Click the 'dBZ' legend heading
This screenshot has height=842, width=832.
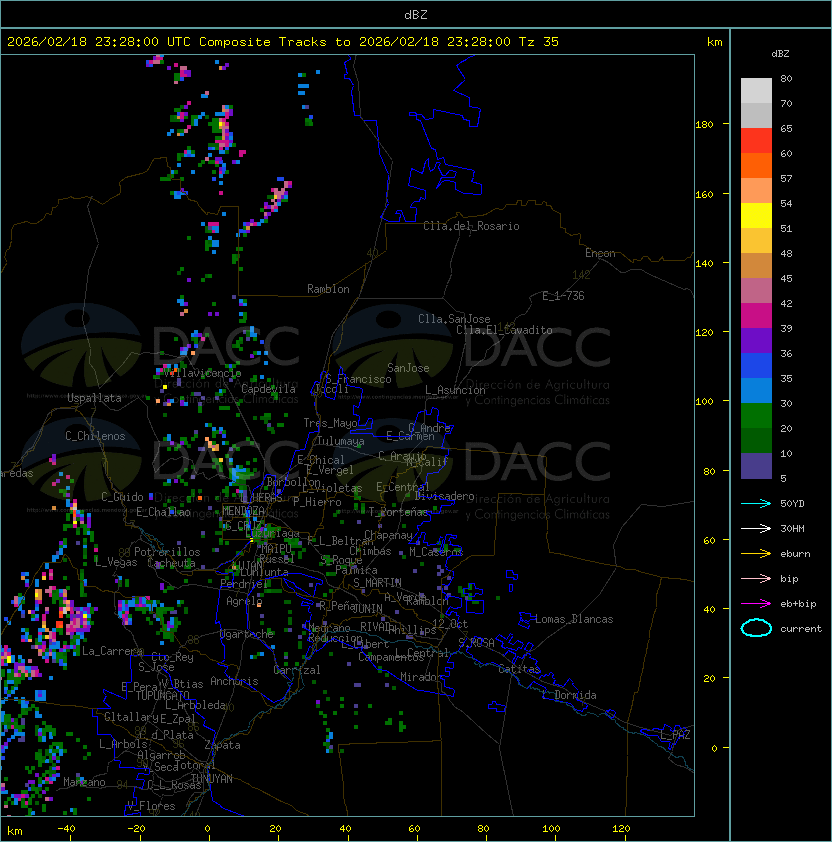click(x=780, y=54)
